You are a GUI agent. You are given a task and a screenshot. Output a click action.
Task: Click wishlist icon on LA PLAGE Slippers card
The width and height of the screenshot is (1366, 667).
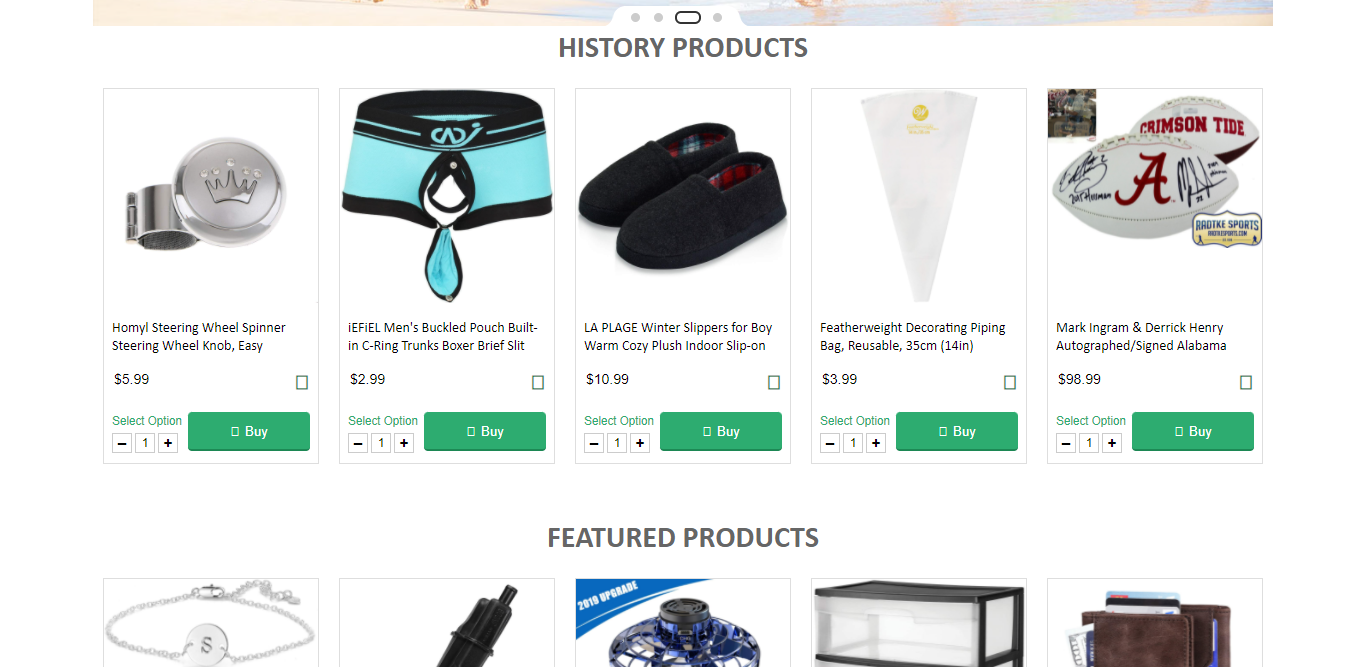coord(774,382)
